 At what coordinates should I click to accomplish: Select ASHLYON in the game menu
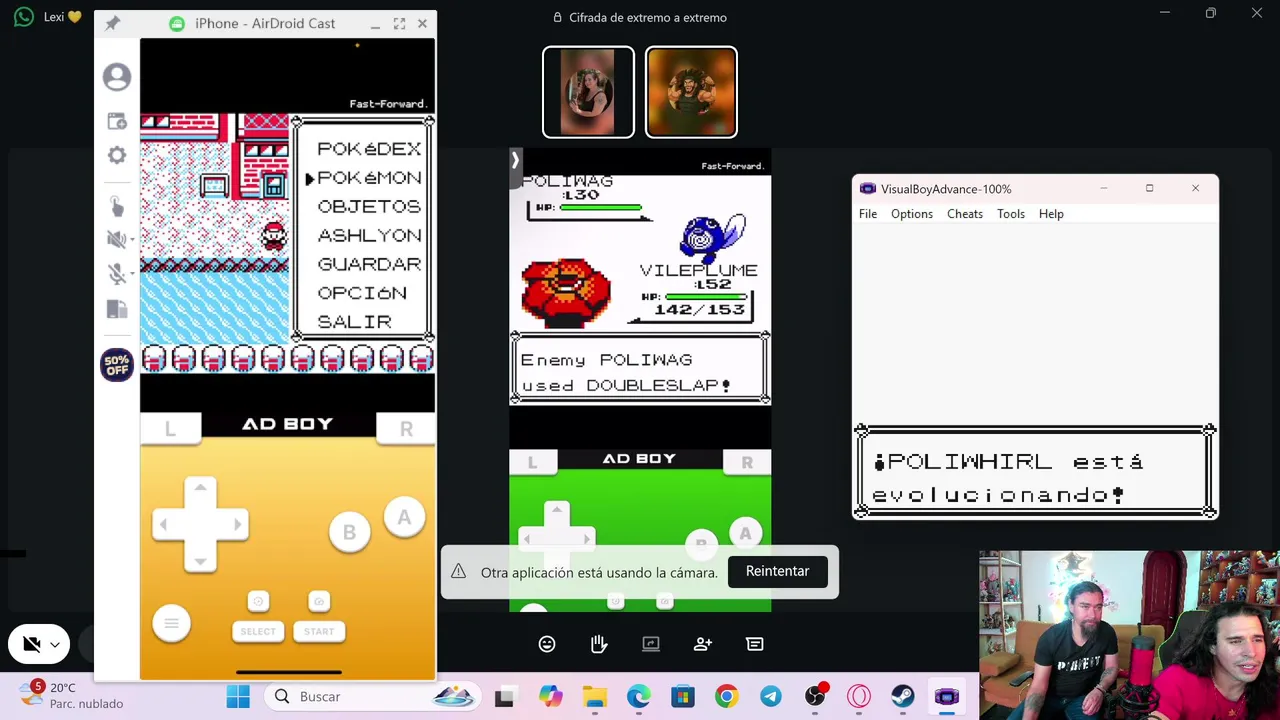coord(369,236)
